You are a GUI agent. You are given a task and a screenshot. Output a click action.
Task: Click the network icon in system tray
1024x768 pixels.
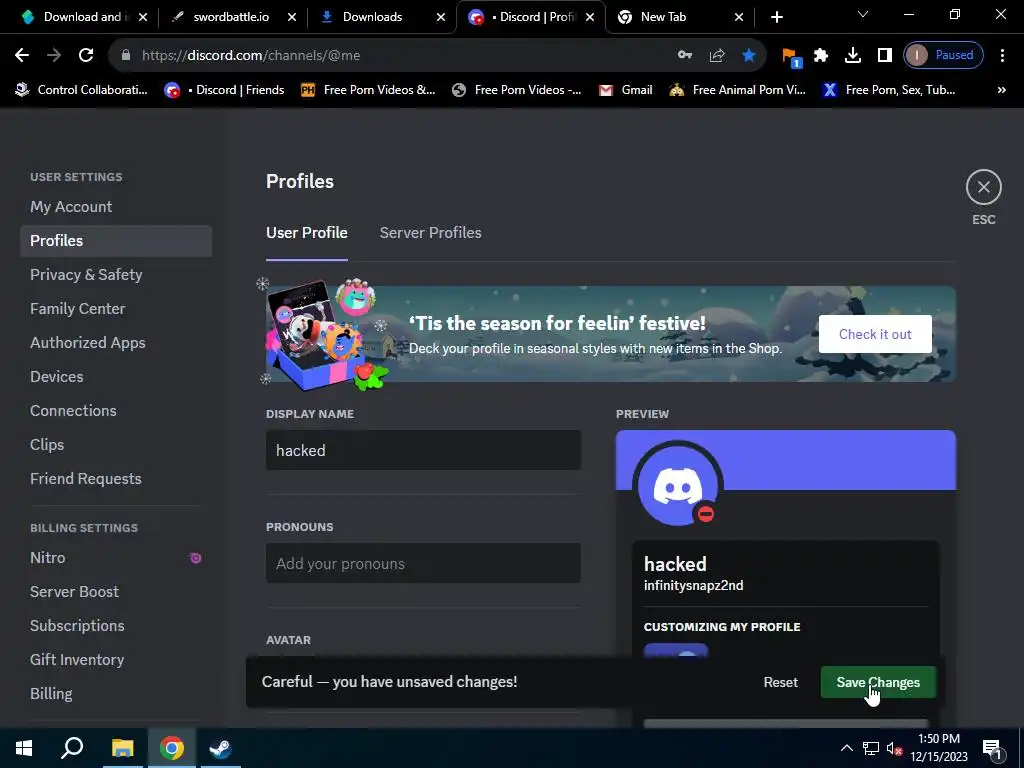(x=871, y=748)
